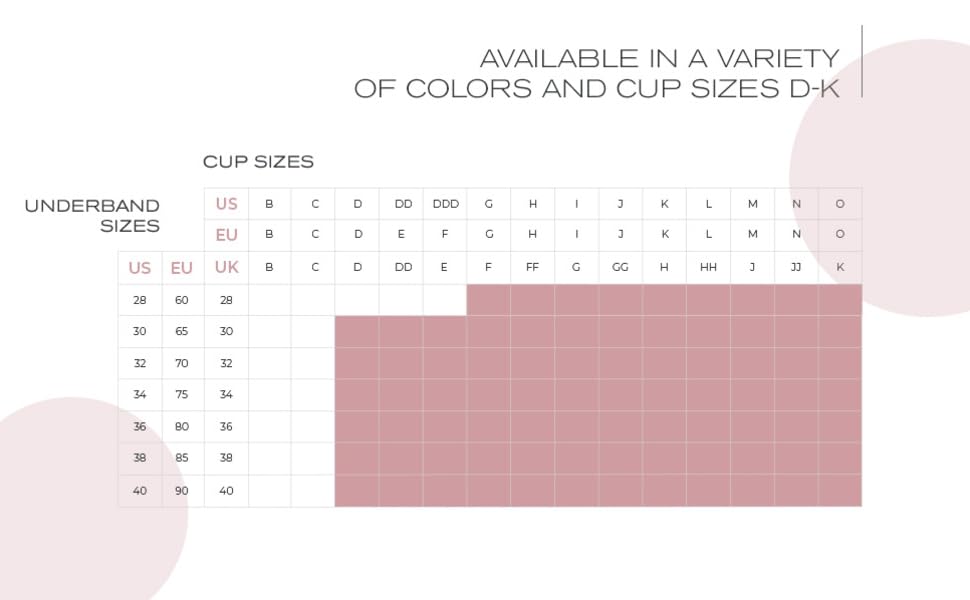The height and width of the screenshot is (600, 970).
Task: Select the DDD cell in US row
Action: [445, 204]
